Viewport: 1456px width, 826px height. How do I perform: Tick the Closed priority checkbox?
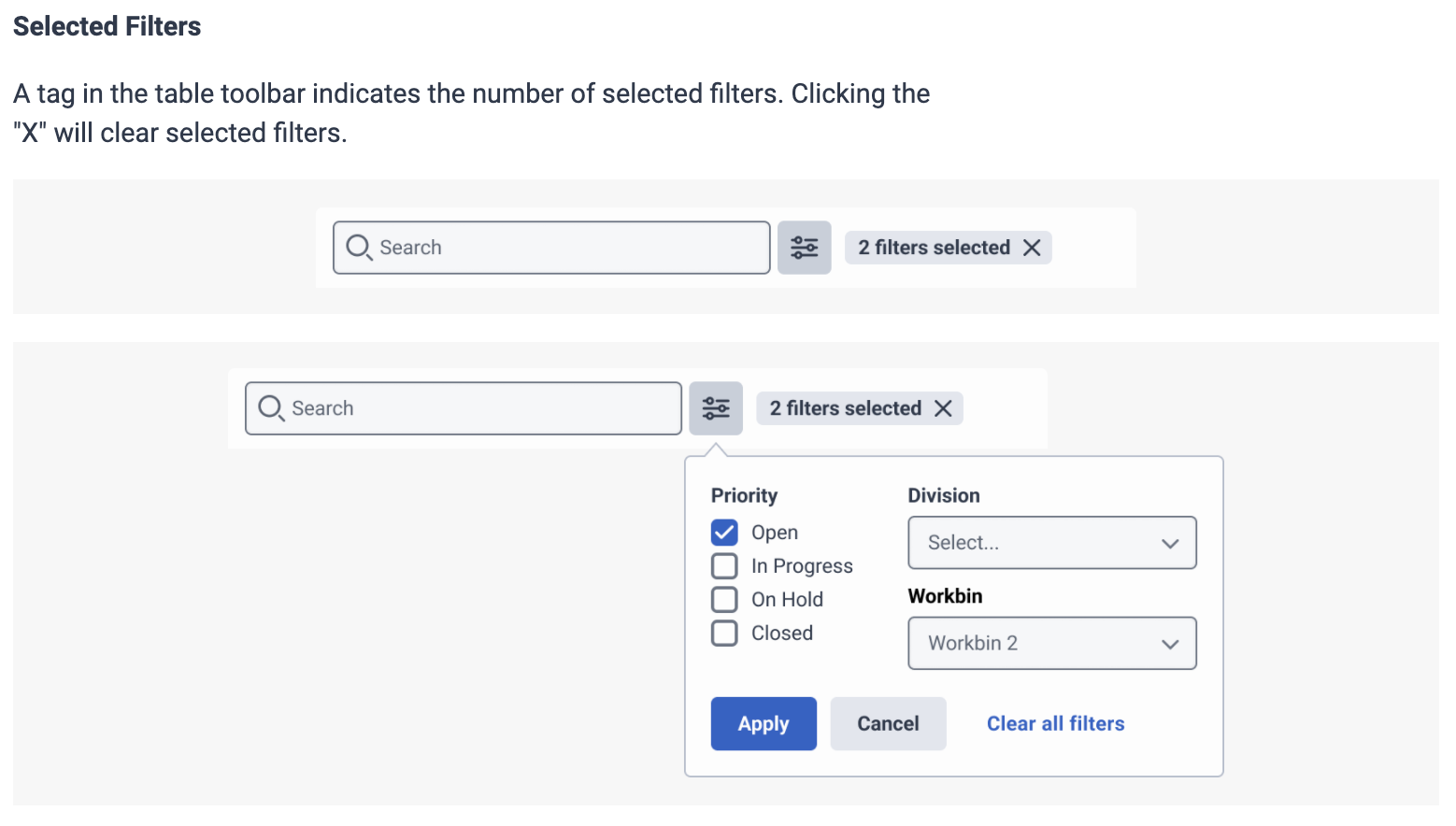coord(724,634)
